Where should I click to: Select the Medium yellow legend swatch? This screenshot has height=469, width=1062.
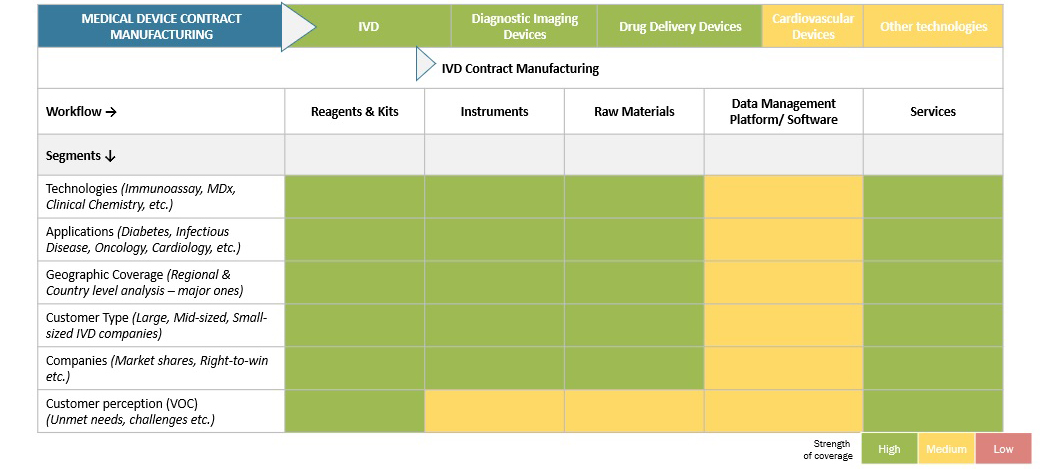pos(946,449)
